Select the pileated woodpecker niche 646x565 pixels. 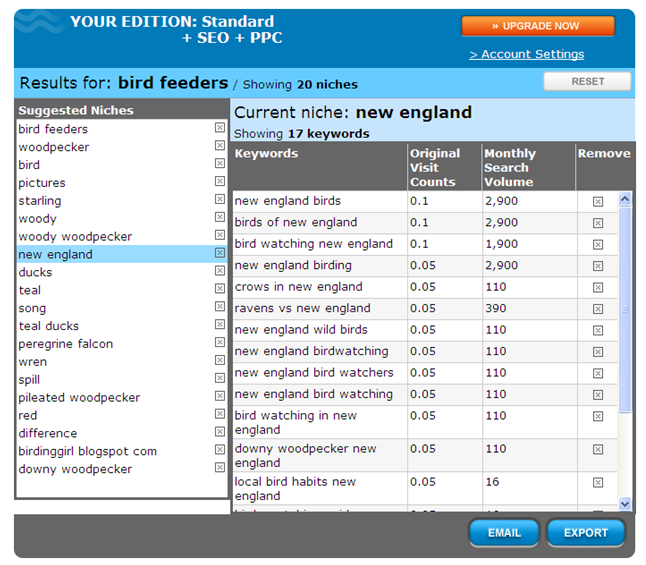point(79,397)
